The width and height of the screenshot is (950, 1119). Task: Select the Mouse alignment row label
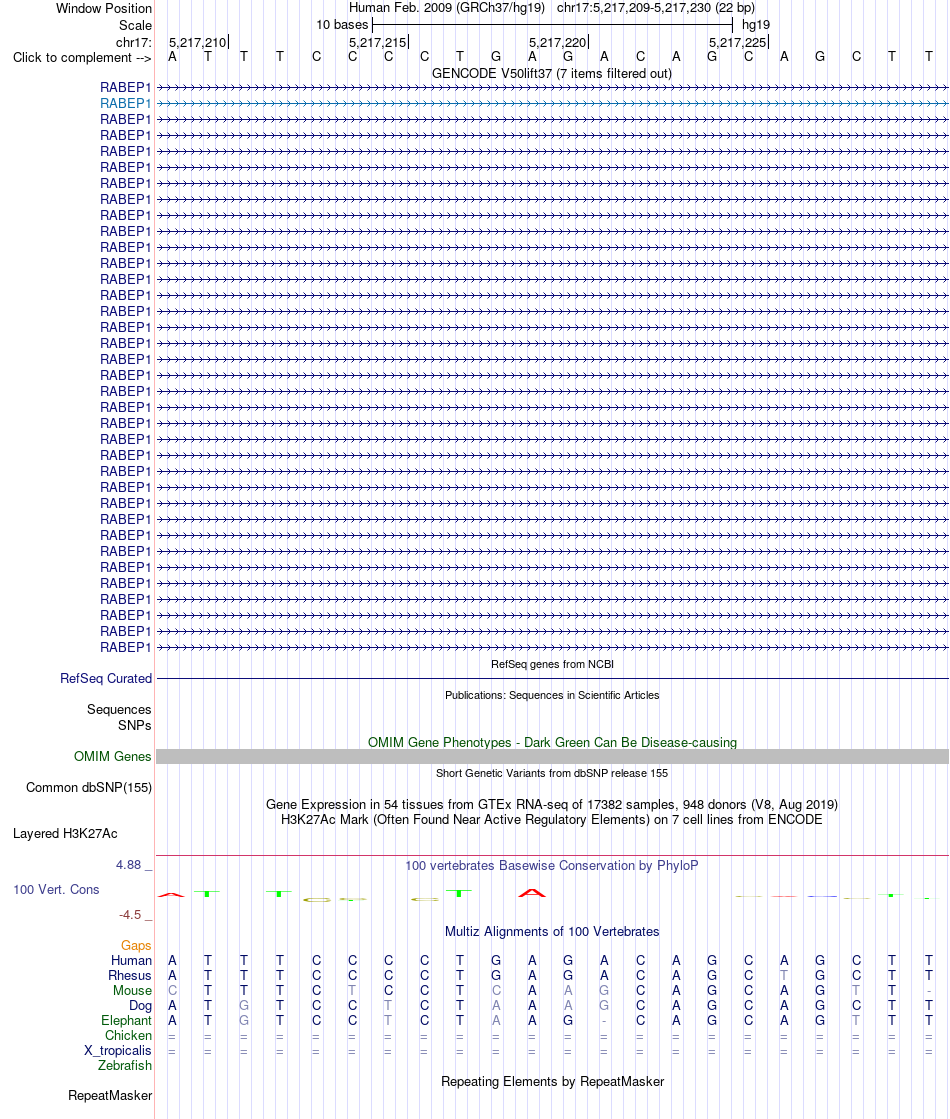[132, 991]
